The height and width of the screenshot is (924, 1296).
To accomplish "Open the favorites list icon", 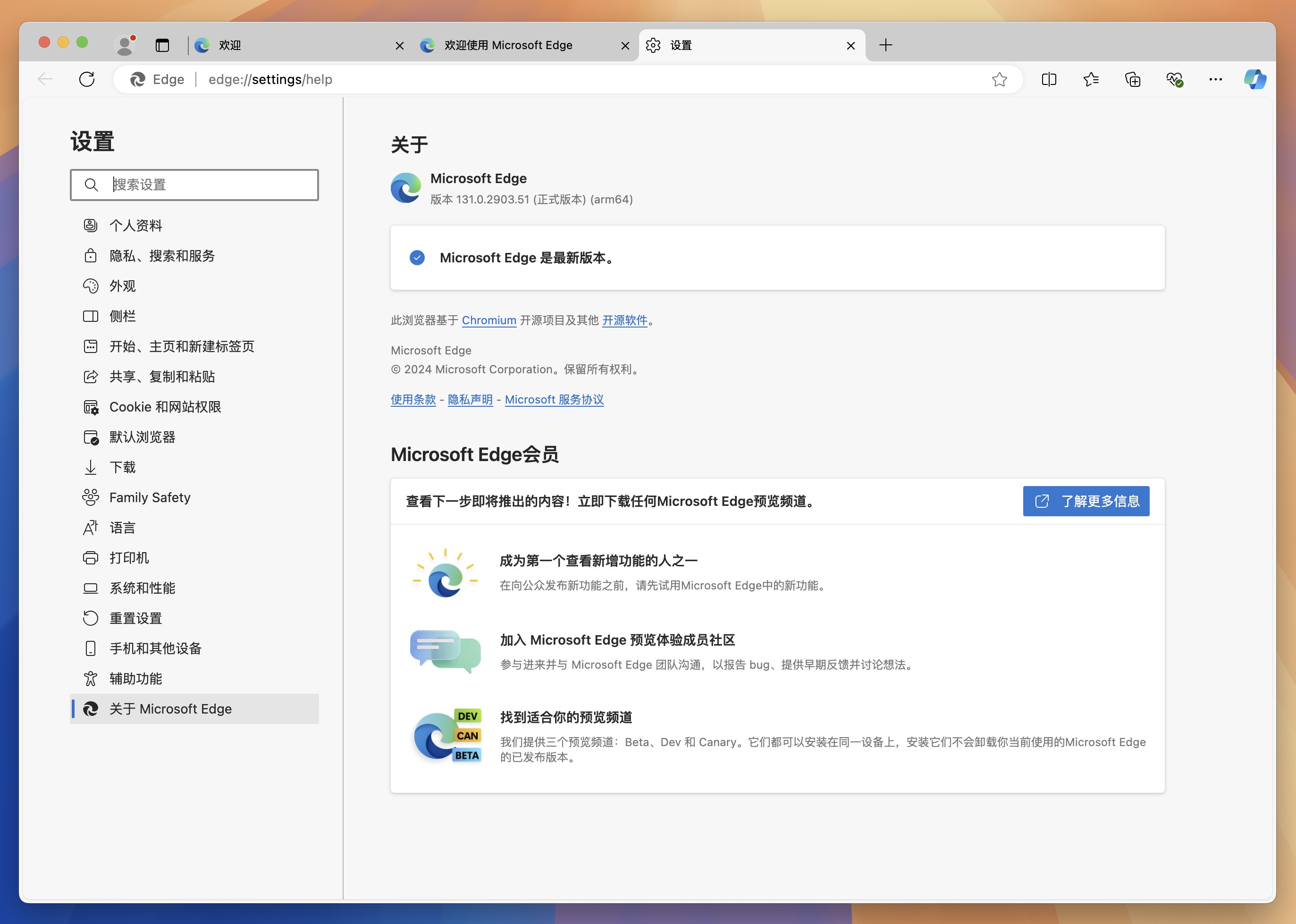I will (x=1091, y=79).
